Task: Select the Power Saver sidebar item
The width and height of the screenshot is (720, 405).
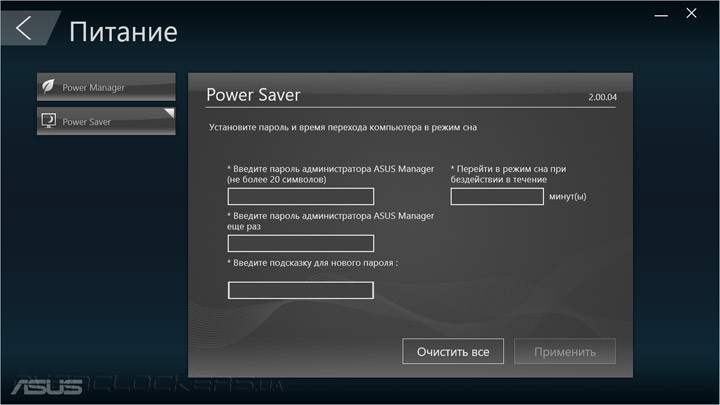Action: click(106, 121)
